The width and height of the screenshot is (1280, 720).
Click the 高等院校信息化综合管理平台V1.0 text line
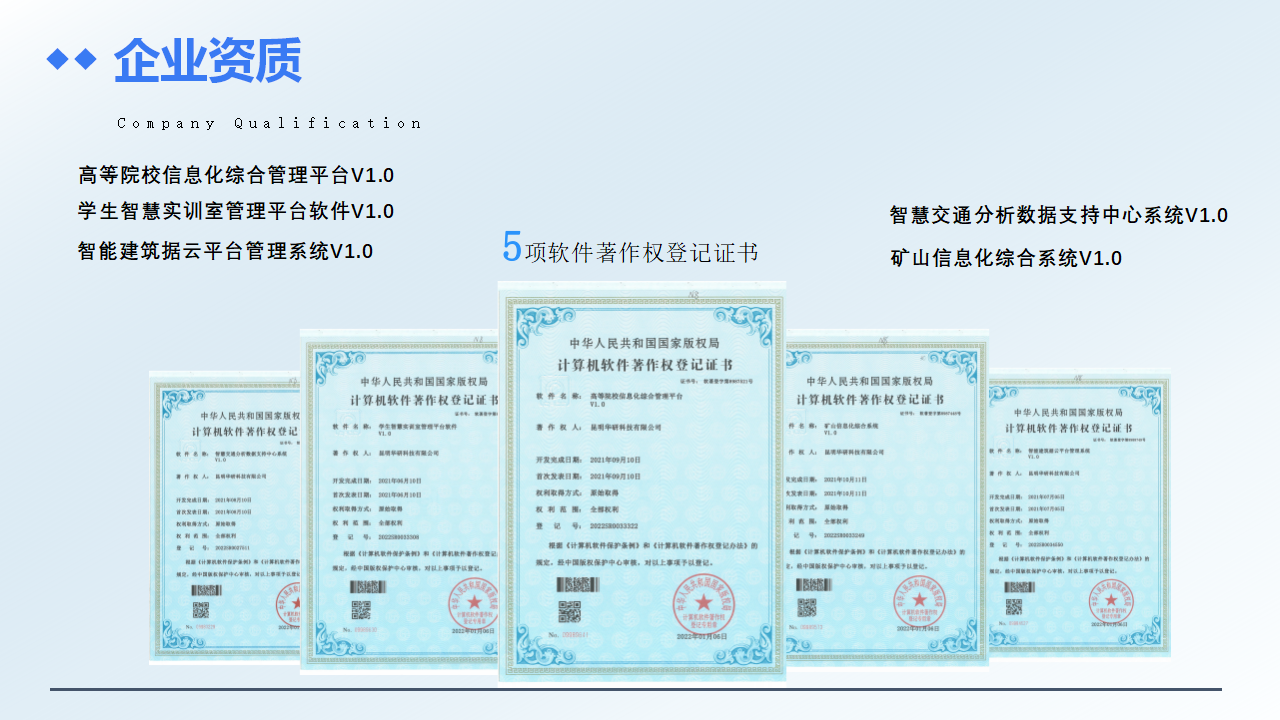tap(236, 176)
